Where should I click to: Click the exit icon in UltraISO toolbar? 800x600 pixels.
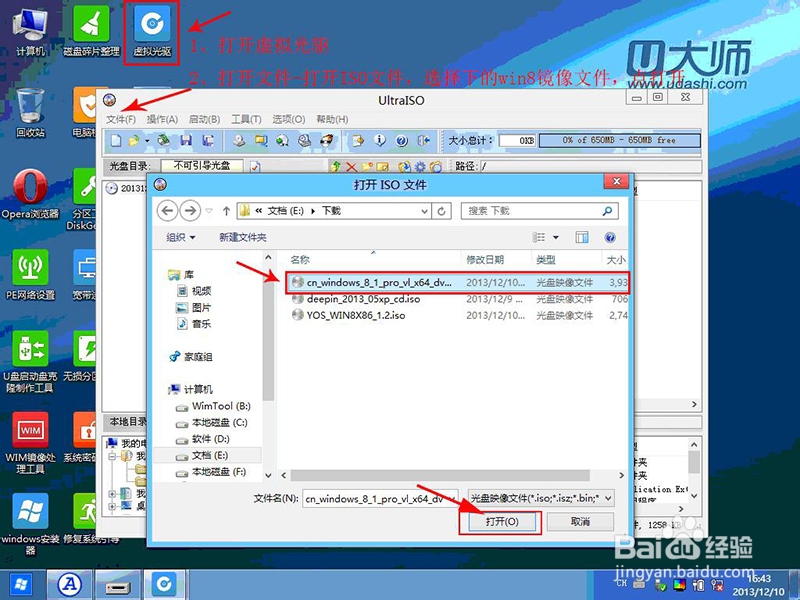pos(423,140)
